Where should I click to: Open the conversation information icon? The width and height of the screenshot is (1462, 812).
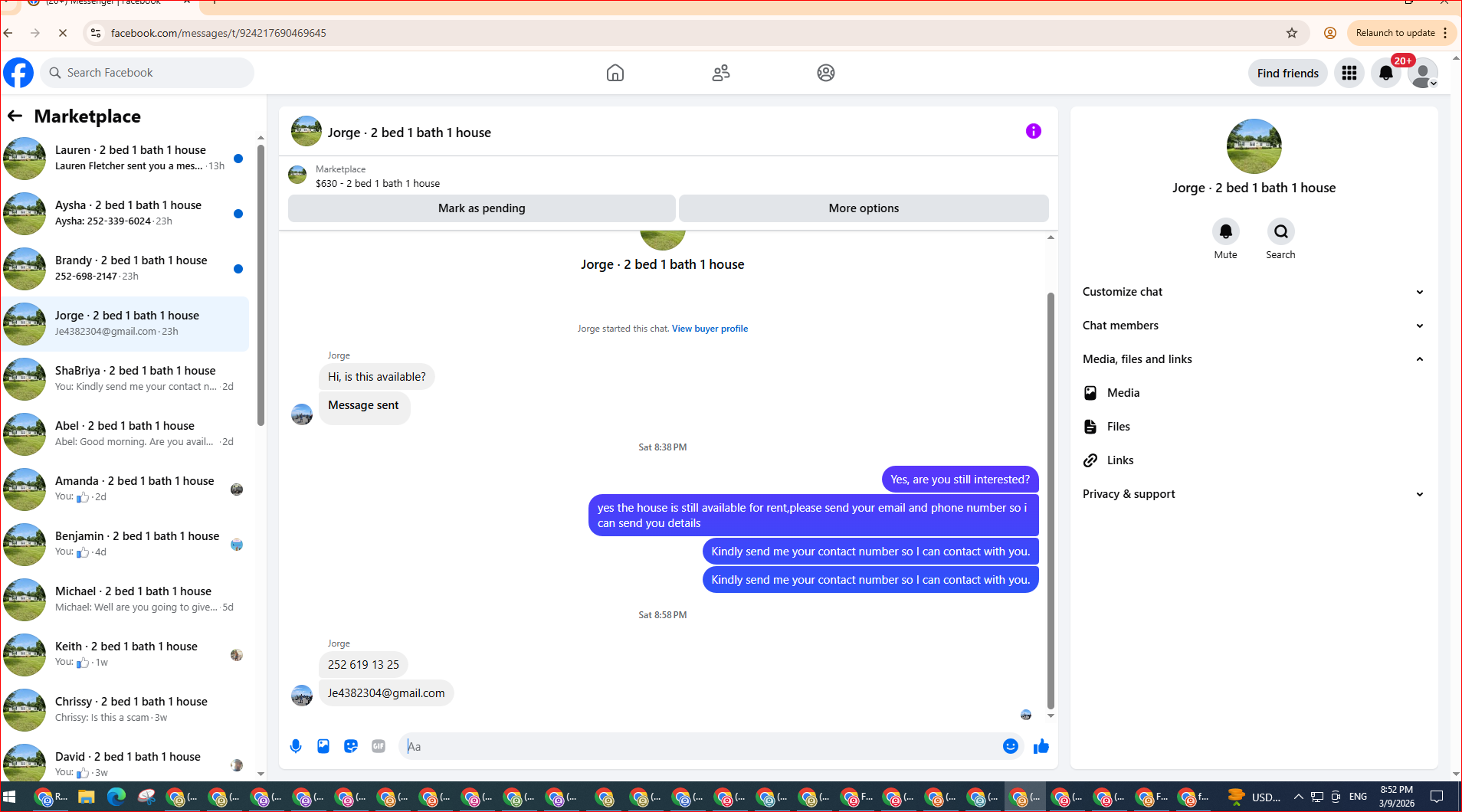(1034, 131)
